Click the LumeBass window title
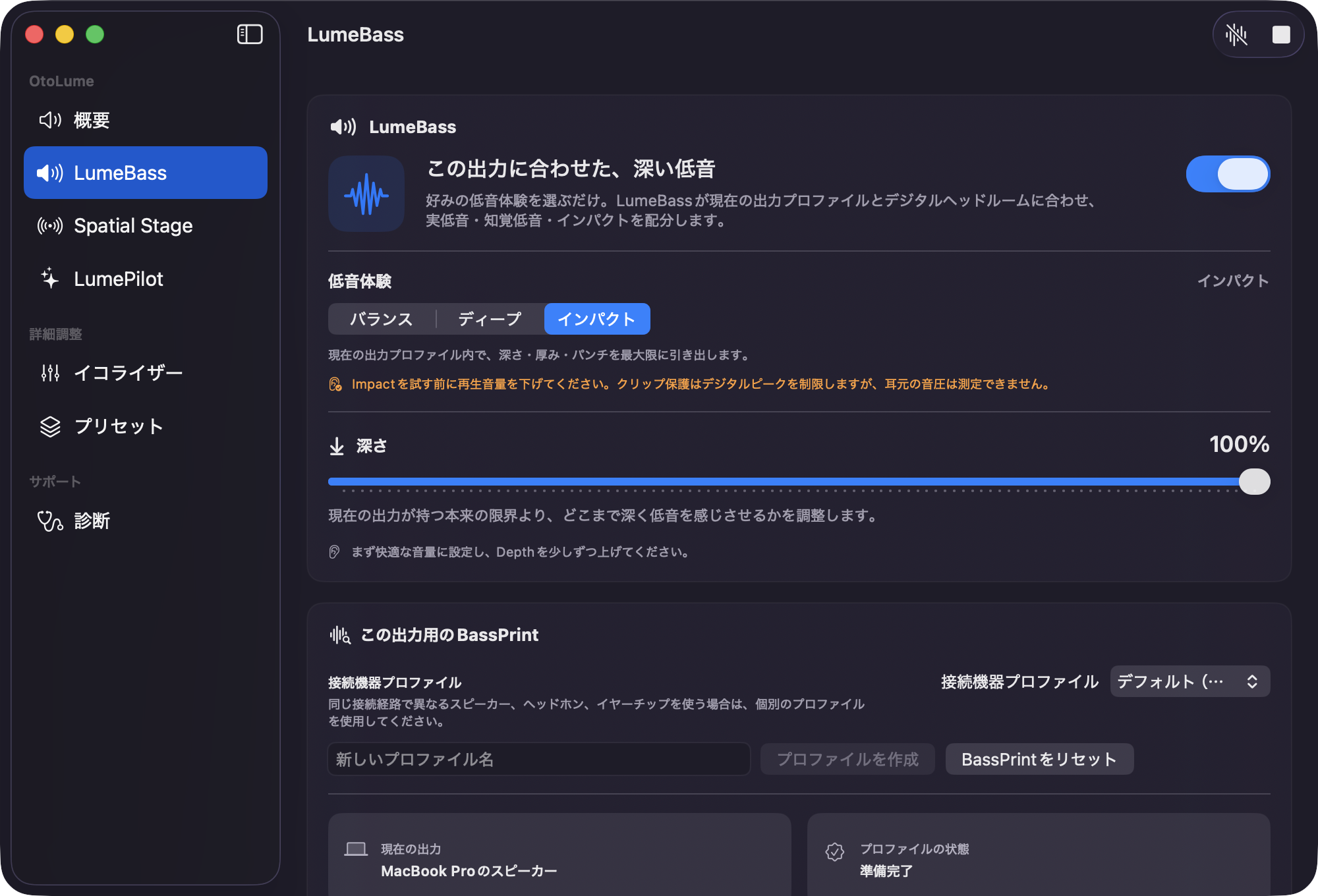This screenshot has height=896, width=1318. pyautogui.click(x=355, y=34)
